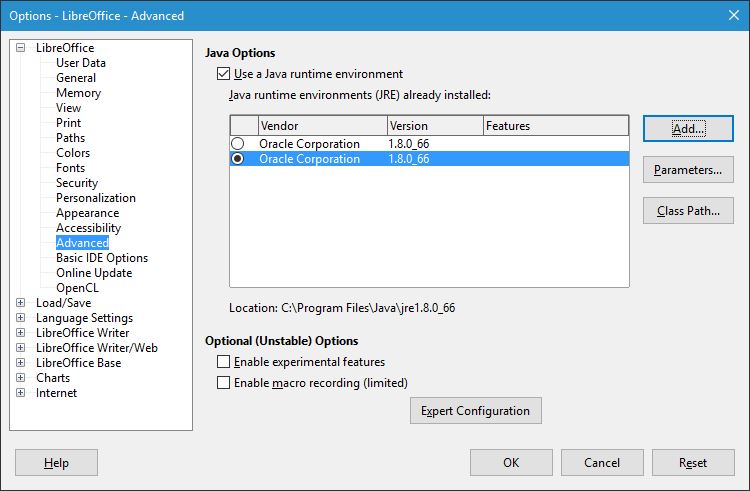
Task: Click the Add... button for JRE
Action: (x=688, y=129)
